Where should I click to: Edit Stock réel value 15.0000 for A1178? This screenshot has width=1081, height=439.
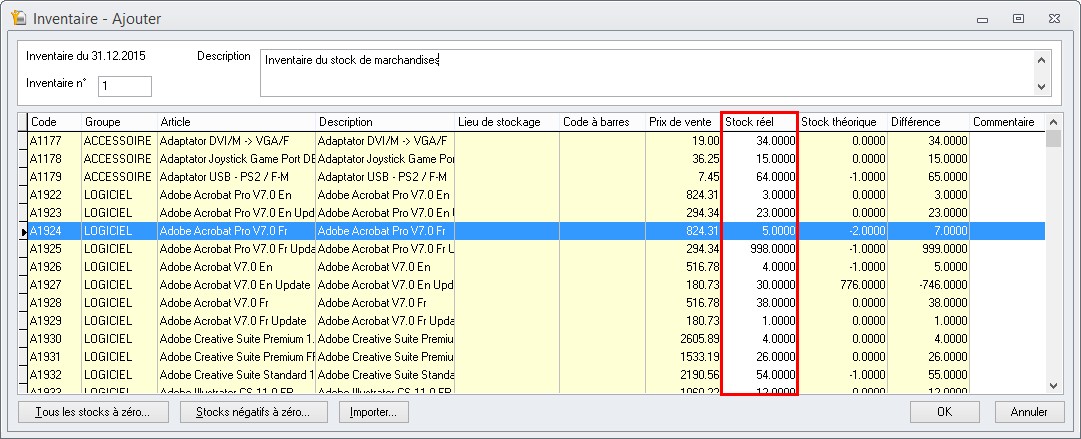759,159
